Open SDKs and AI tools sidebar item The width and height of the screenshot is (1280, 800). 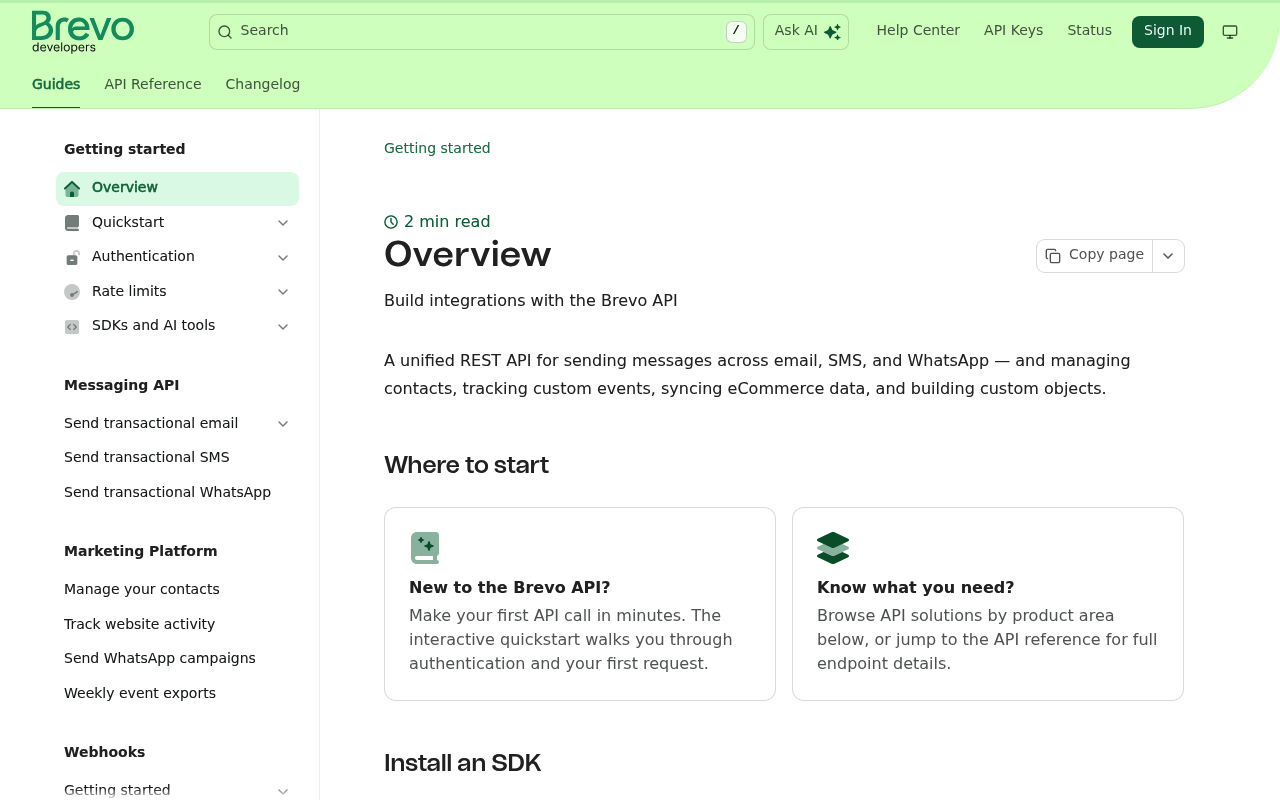point(177,326)
